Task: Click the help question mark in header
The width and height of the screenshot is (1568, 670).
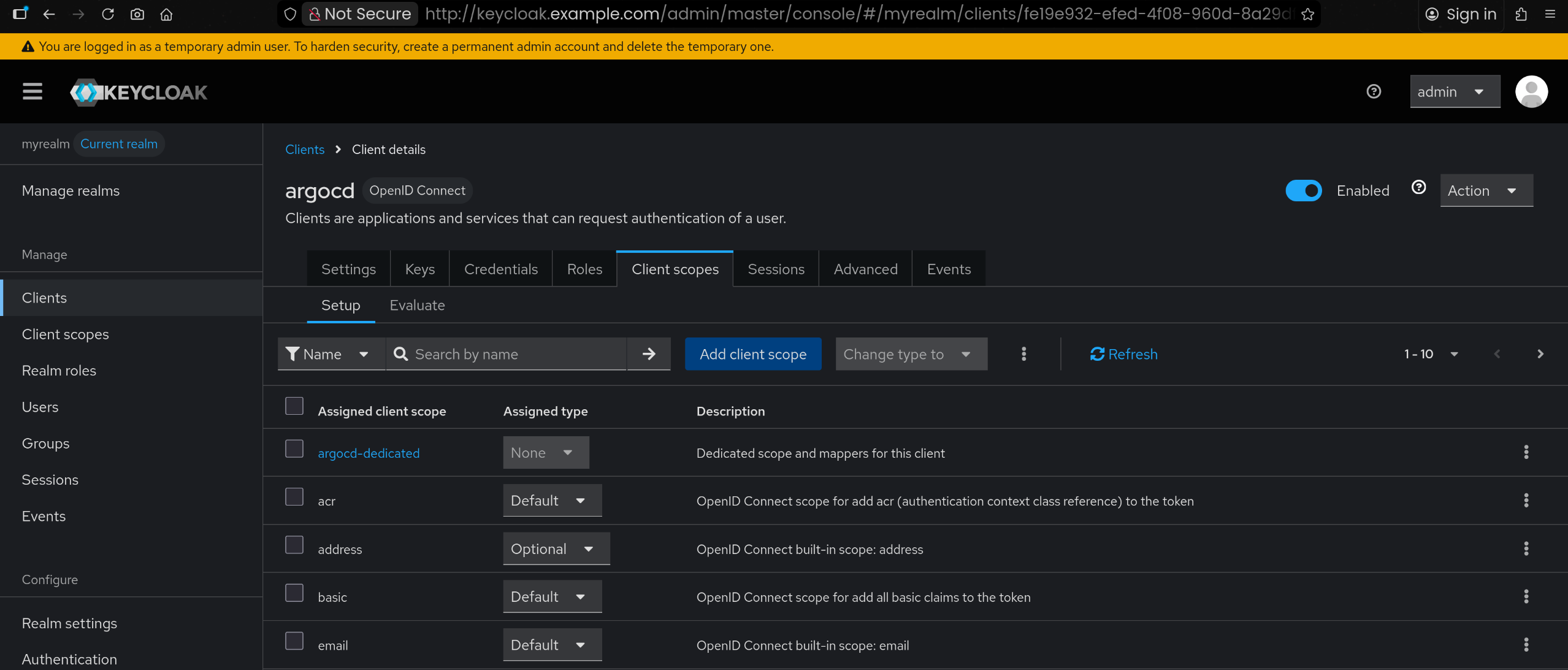Action: (1374, 92)
